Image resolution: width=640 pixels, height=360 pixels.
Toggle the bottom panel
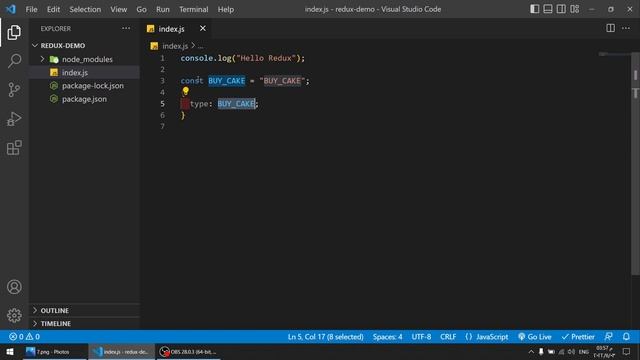click(x=548, y=9)
